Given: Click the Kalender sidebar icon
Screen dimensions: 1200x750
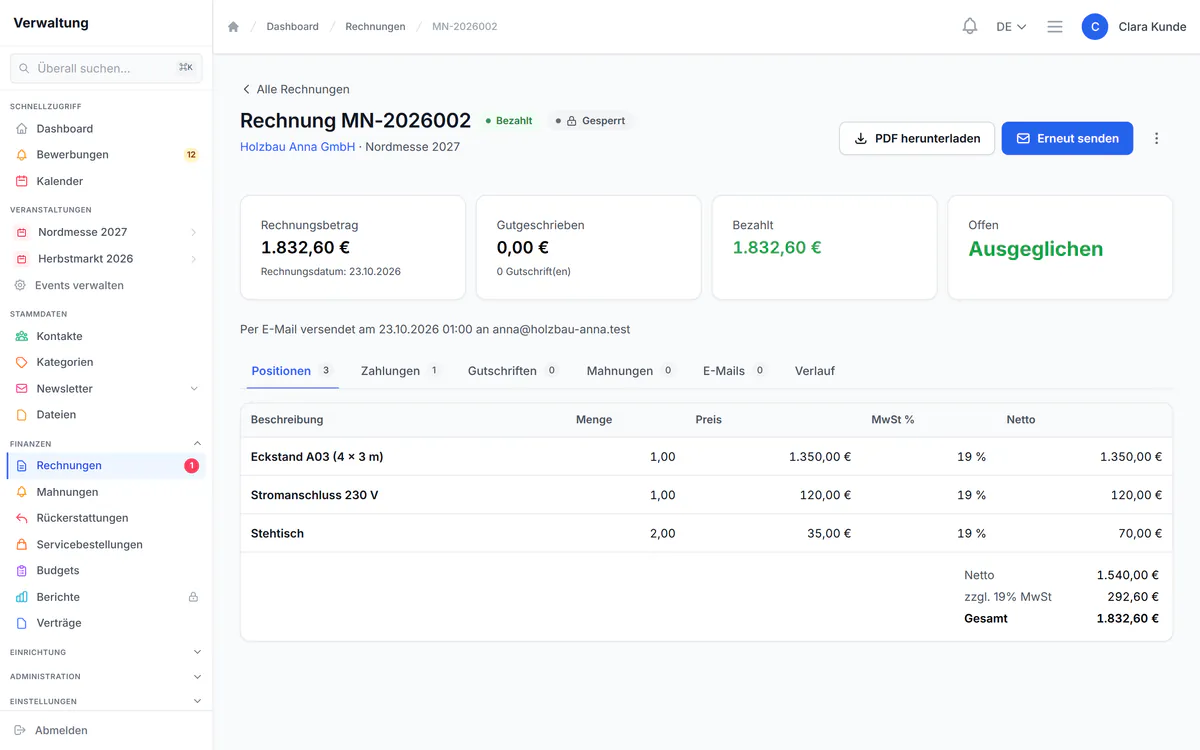Looking at the screenshot, I should tap(22, 181).
